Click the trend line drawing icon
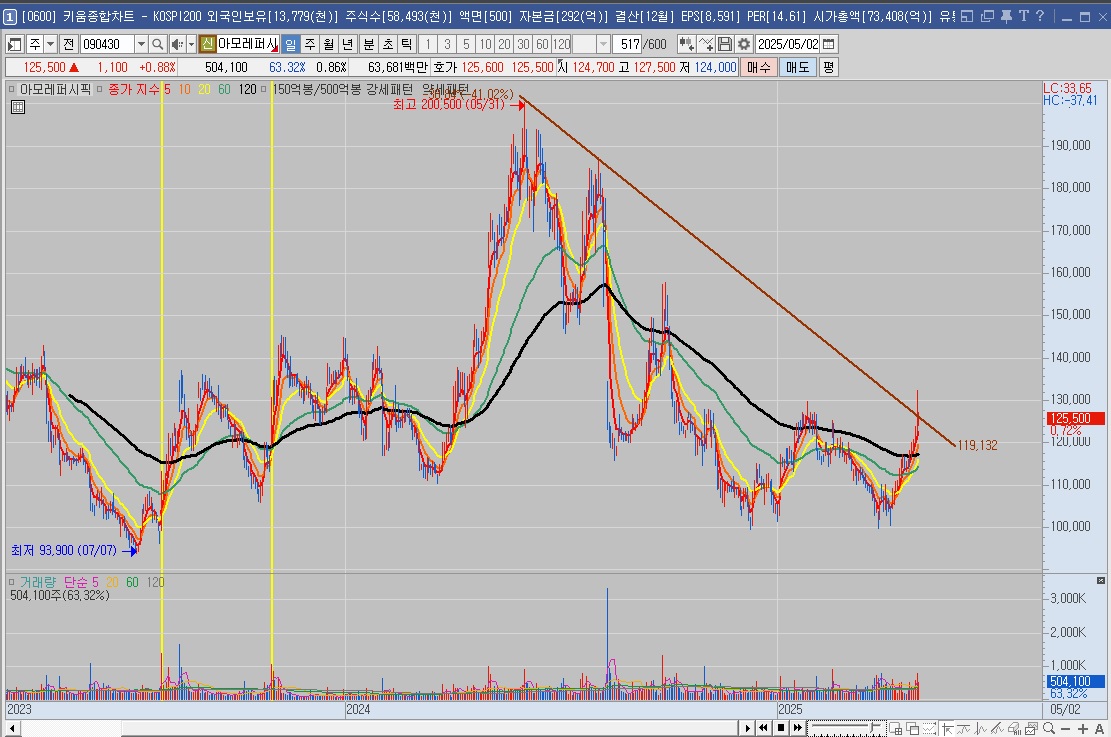 tap(998, 728)
